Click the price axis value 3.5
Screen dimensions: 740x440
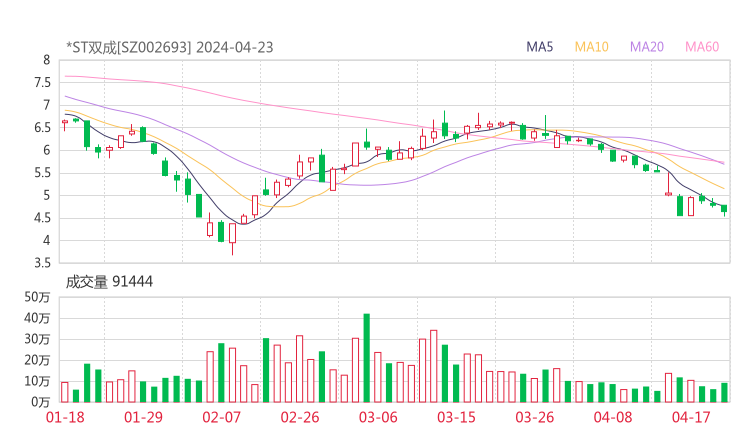[x=42, y=263]
